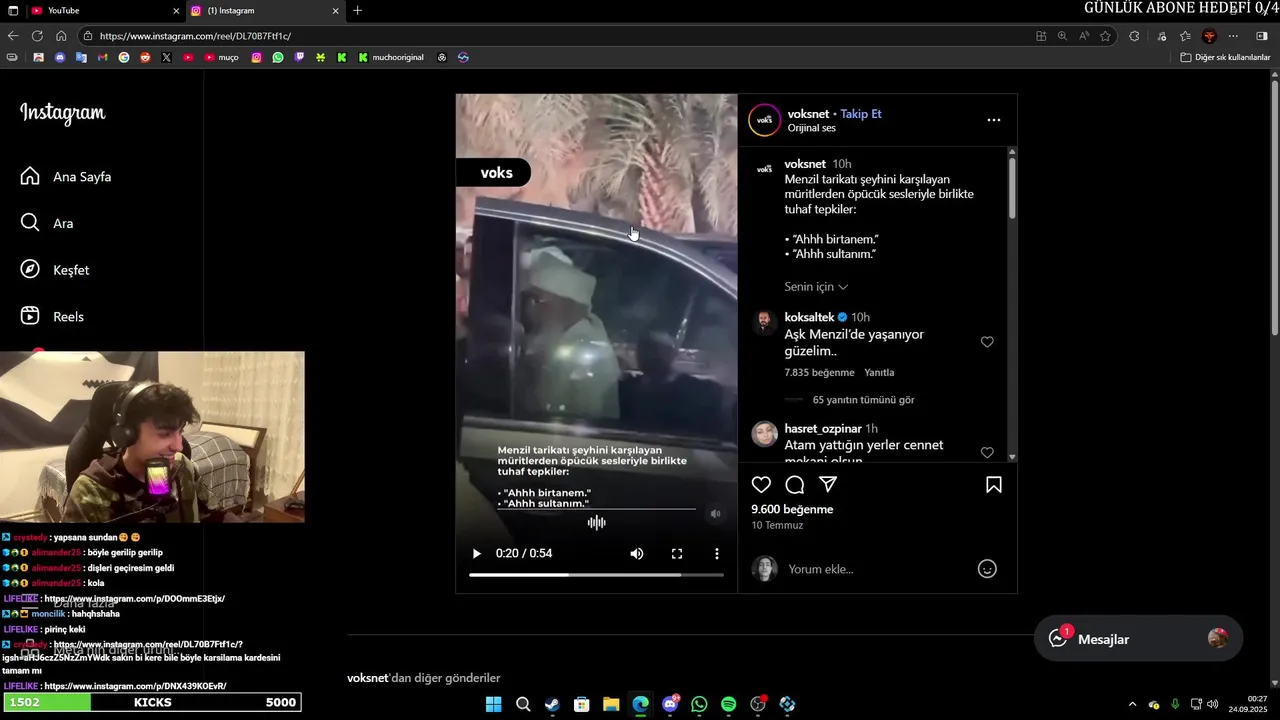The width and height of the screenshot is (1280, 720).
Task: Open Ana Sayfa home in Instagram sidebar
Action: 66,177
